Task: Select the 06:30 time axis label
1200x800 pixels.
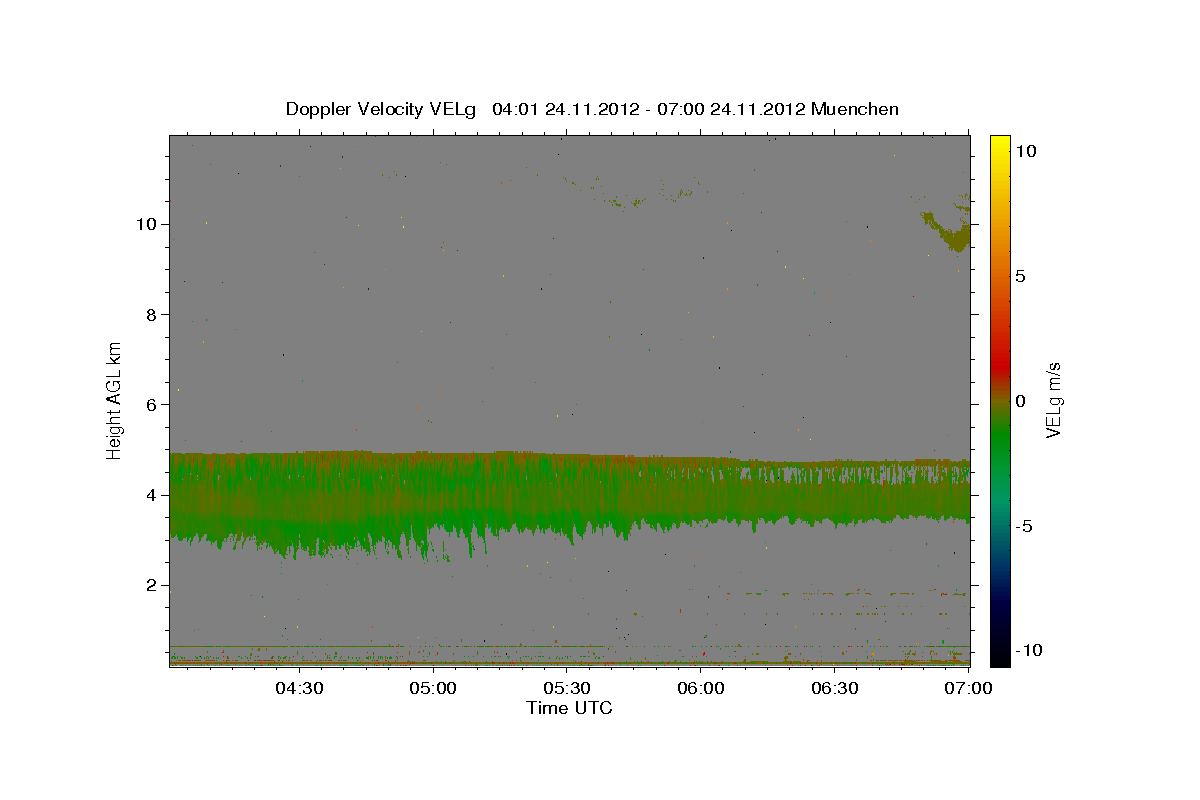Action: (x=835, y=688)
